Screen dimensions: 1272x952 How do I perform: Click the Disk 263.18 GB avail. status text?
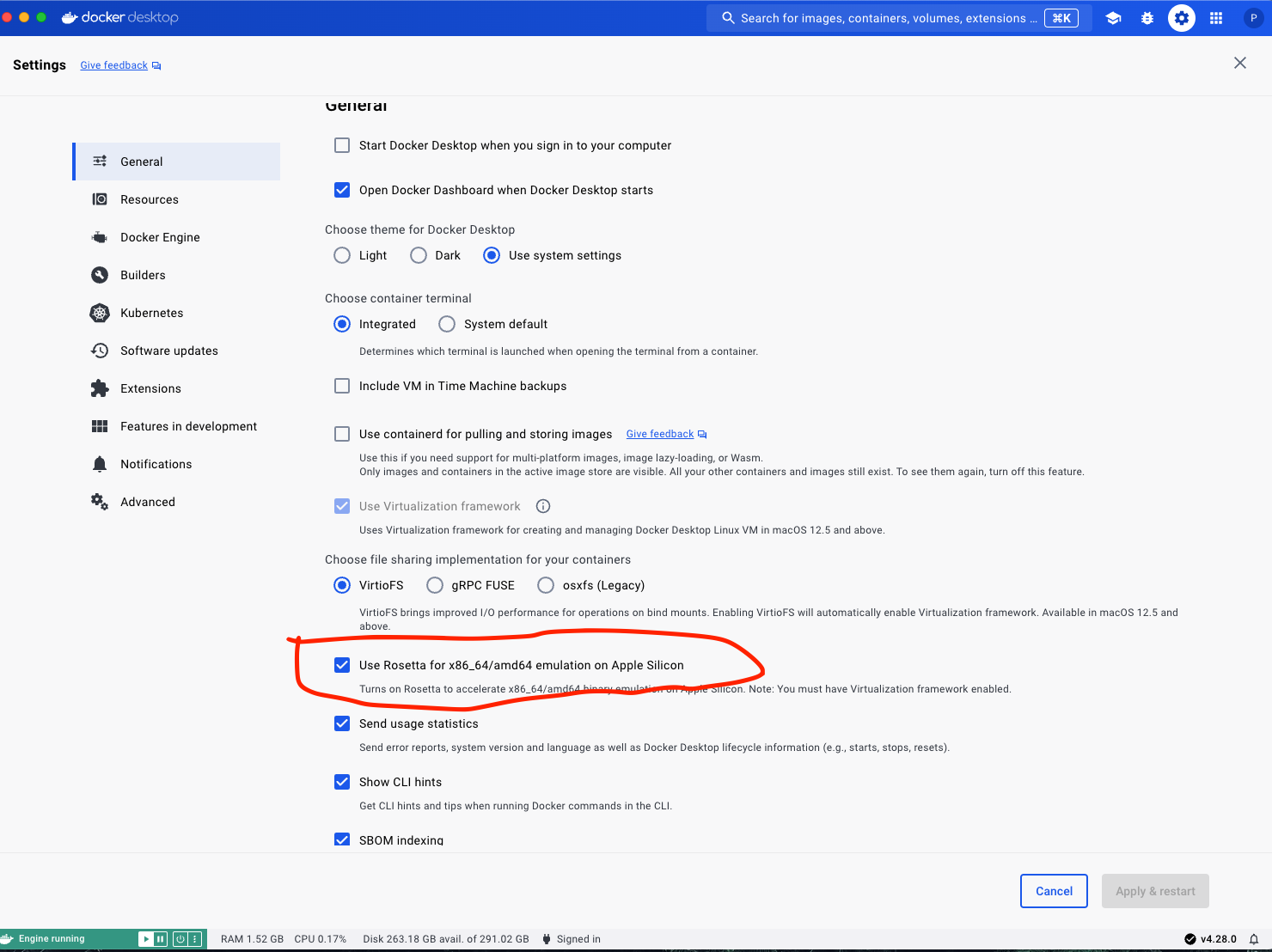pyautogui.click(x=445, y=939)
